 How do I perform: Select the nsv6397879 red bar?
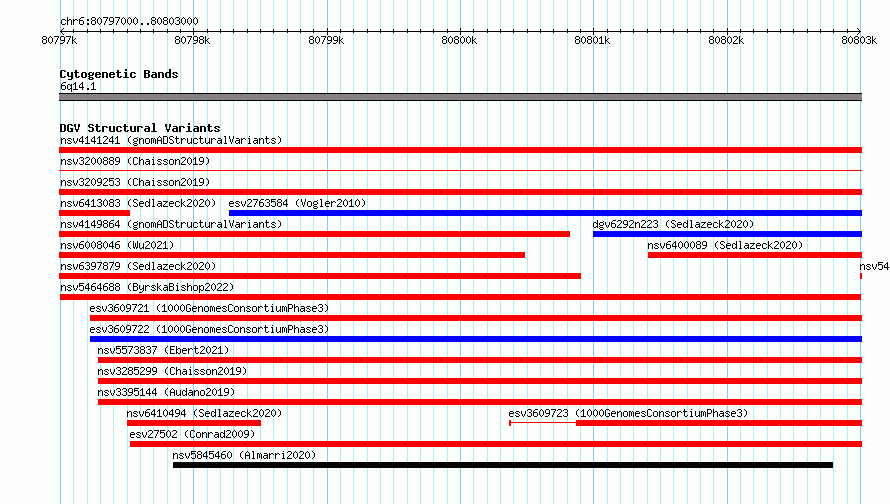point(320,276)
